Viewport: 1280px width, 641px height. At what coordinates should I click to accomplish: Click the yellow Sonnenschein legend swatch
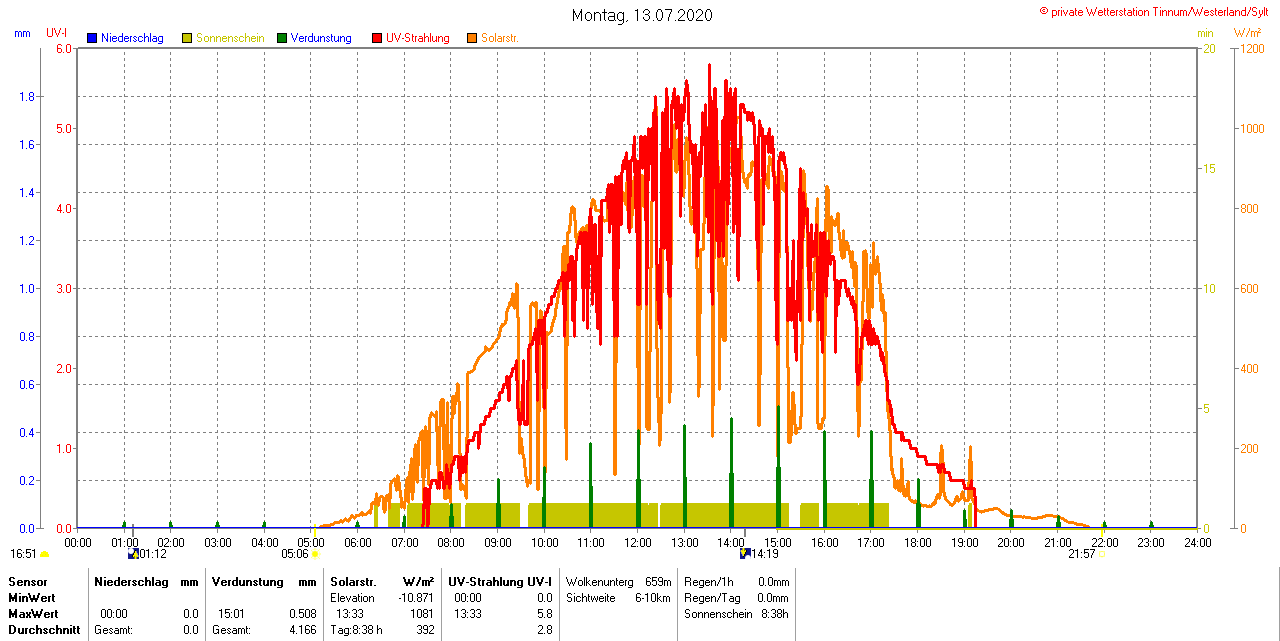(187, 38)
